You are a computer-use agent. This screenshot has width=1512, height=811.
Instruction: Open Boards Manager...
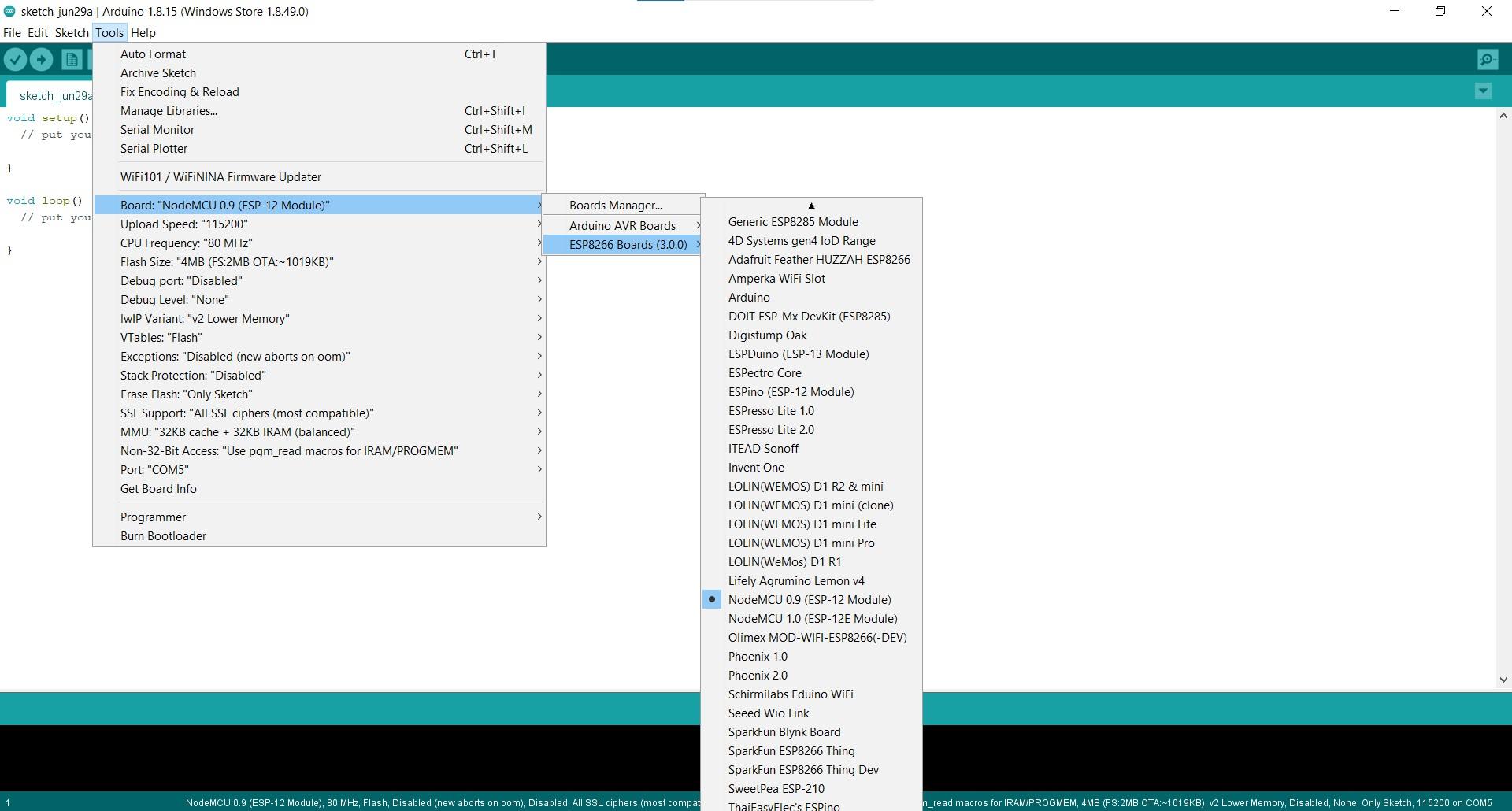click(x=623, y=206)
